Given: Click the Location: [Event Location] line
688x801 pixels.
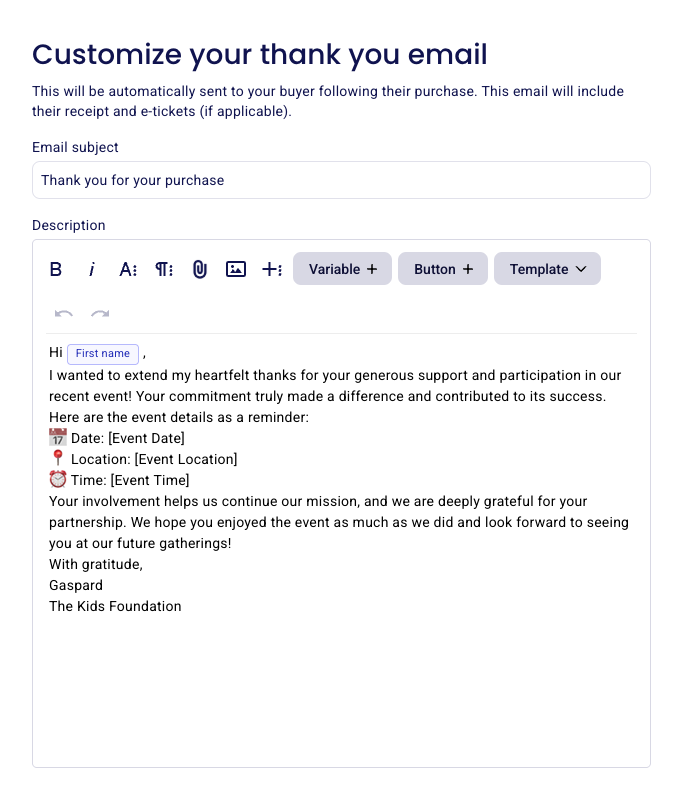Looking at the screenshot, I should click(154, 459).
